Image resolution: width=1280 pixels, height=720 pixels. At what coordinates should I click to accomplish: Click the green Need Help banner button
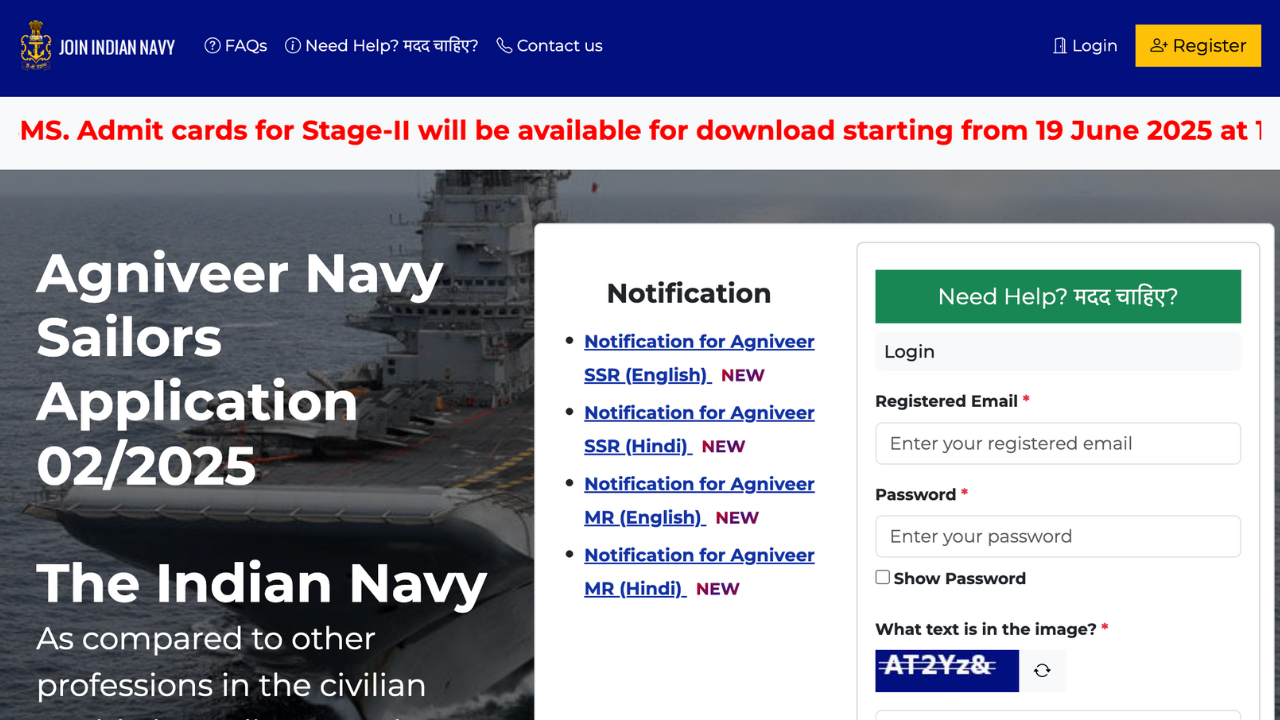1057,297
